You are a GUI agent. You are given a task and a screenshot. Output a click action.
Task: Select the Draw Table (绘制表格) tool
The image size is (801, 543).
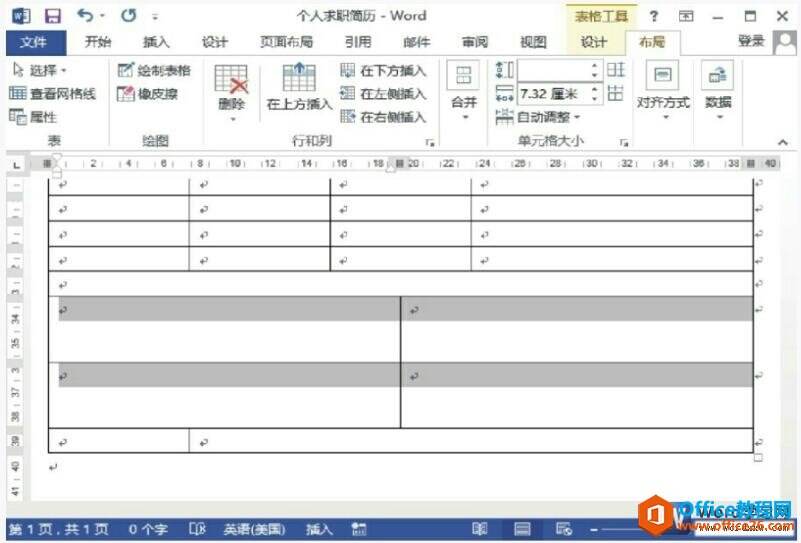[x=154, y=70]
